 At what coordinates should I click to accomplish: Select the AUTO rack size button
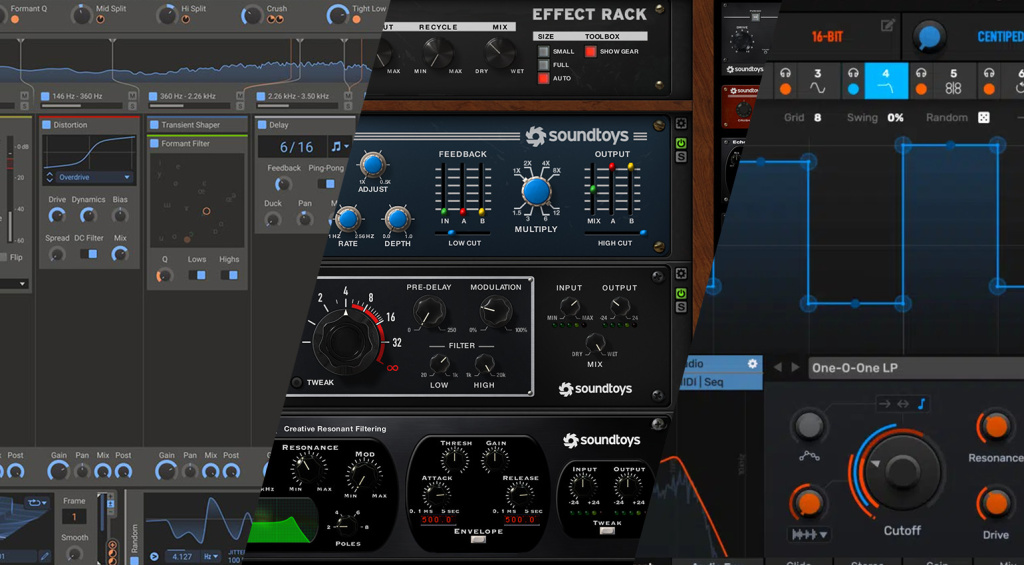(x=543, y=78)
